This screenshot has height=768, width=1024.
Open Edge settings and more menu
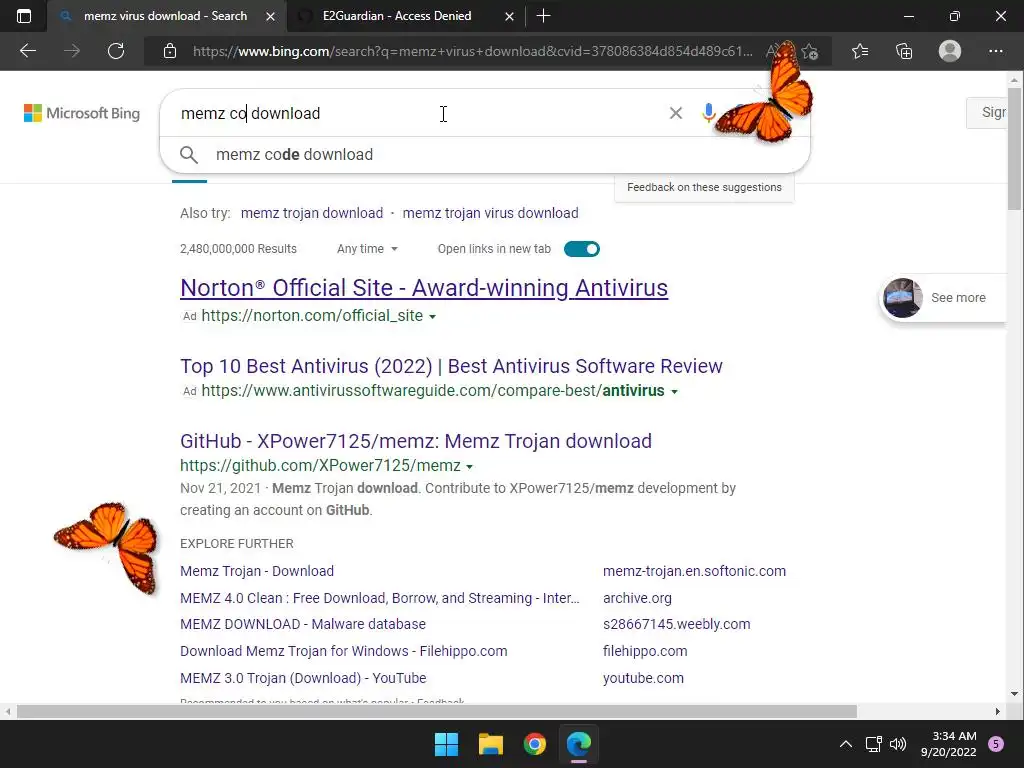(x=995, y=51)
